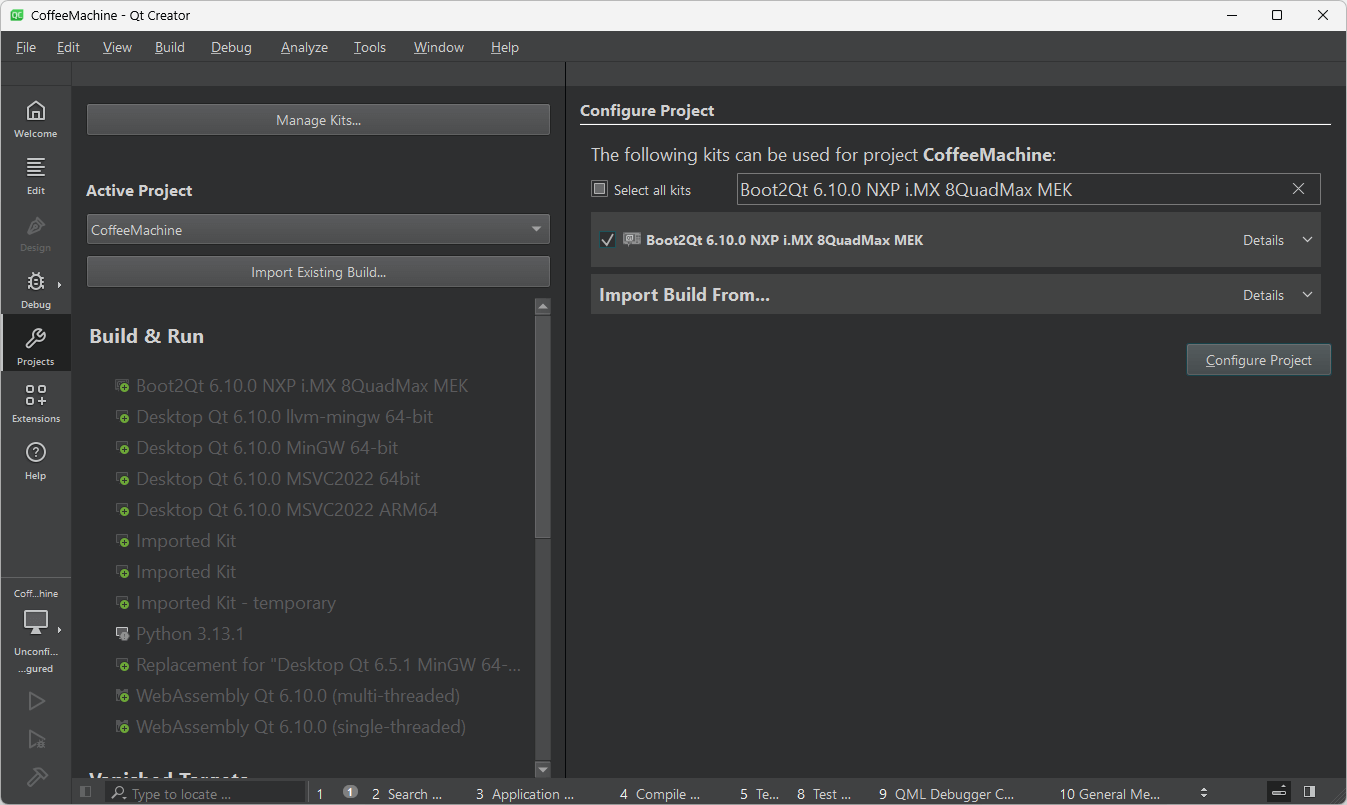Open Manage Kits settings

[317, 119]
